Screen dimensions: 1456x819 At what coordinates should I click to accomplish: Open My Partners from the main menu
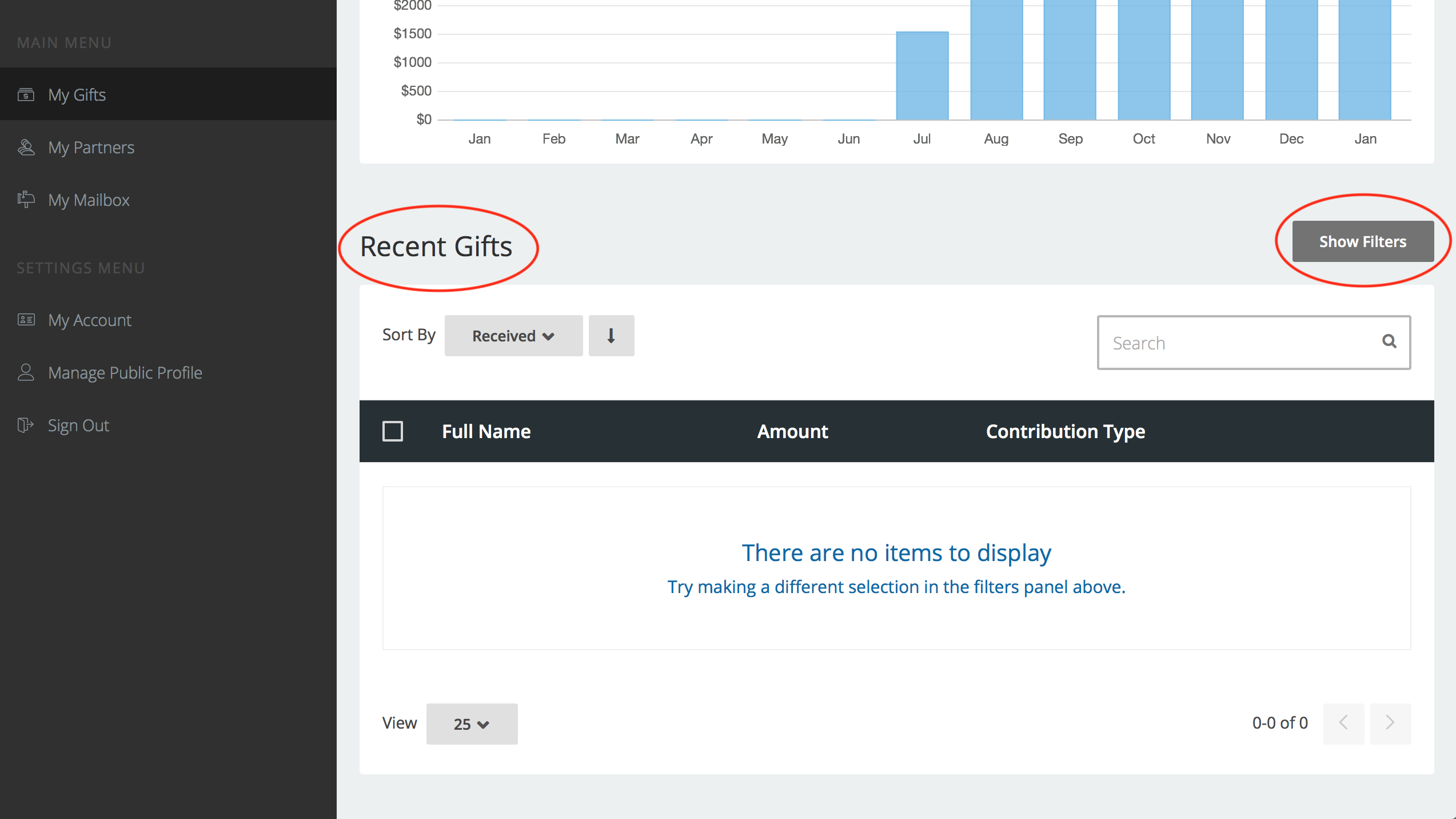coord(91,148)
